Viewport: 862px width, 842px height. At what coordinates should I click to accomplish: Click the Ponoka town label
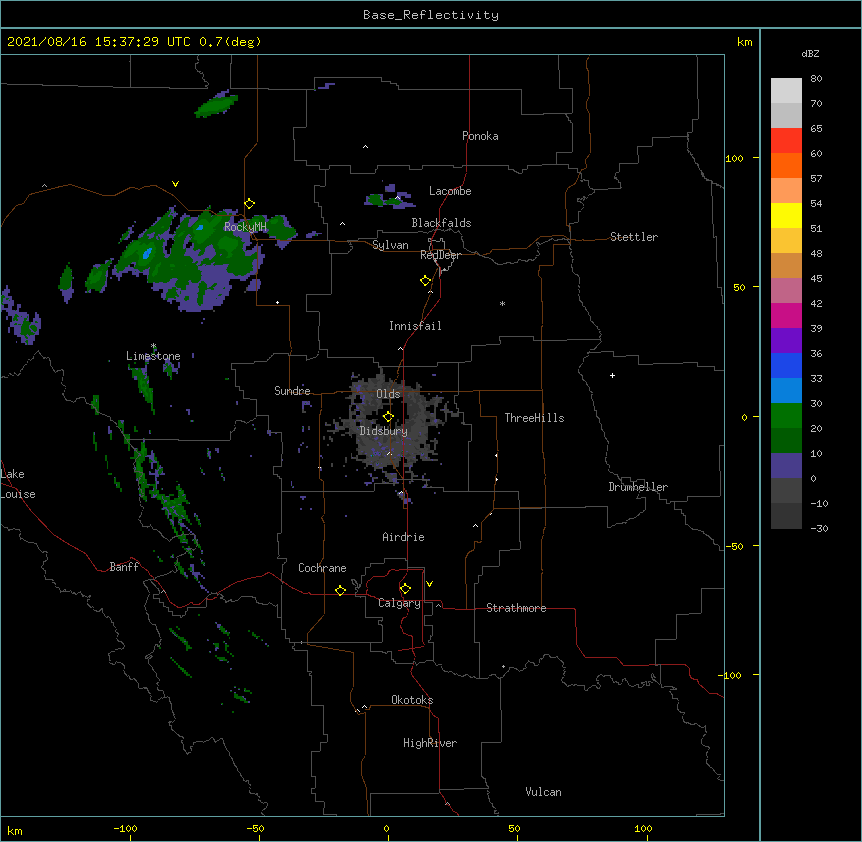pyautogui.click(x=480, y=136)
